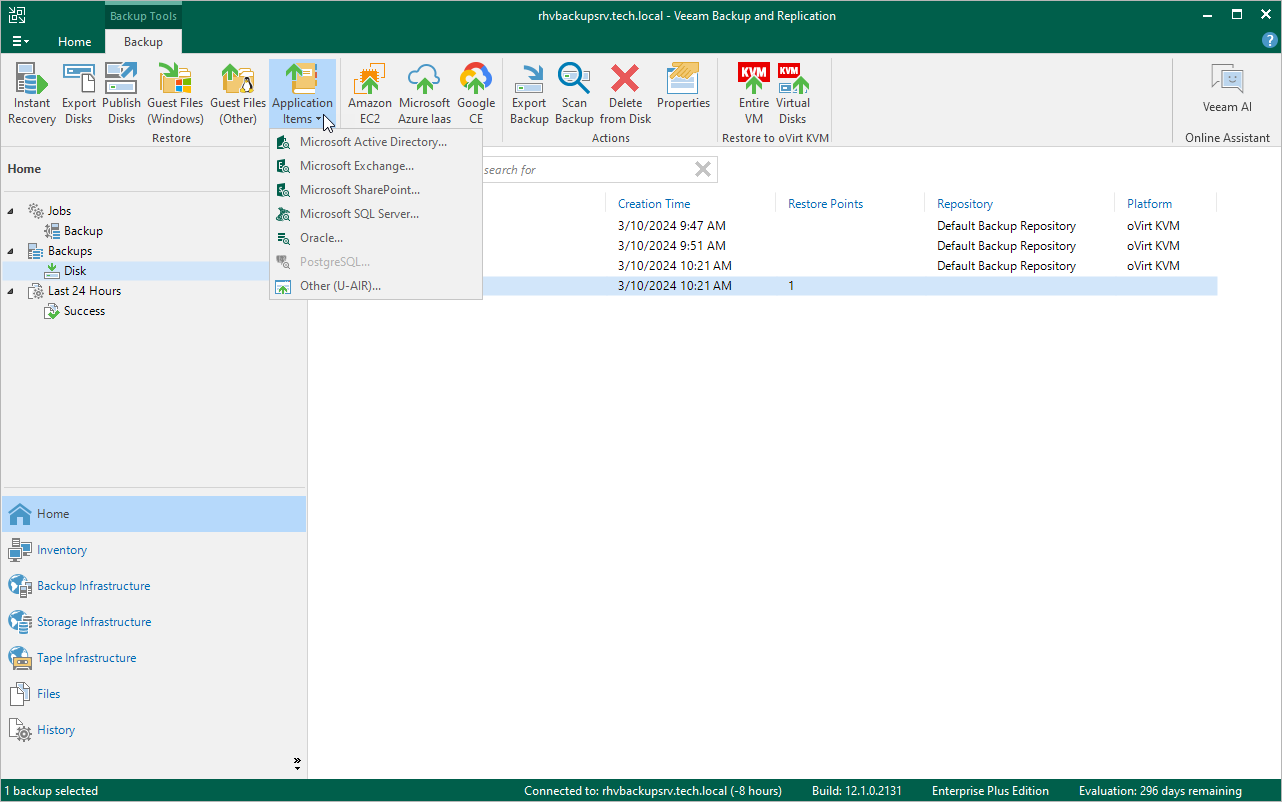Image resolution: width=1282 pixels, height=802 pixels.
Task: Clear the search box with the X
Action: pyautogui.click(x=703, y=169)
